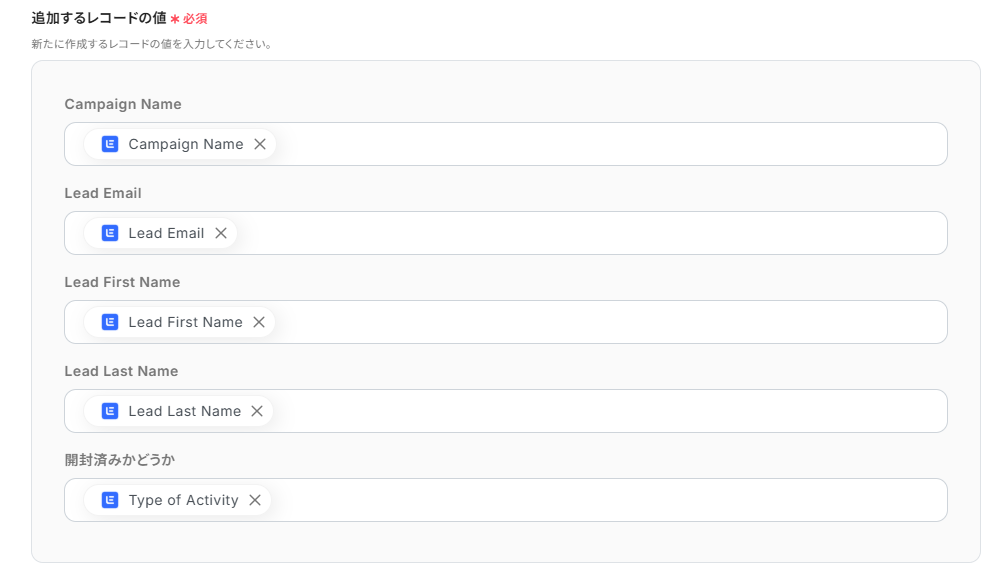Screen dimensions: 1004x578
Task: Click the Lead First Name chip text
Action: 185,322
